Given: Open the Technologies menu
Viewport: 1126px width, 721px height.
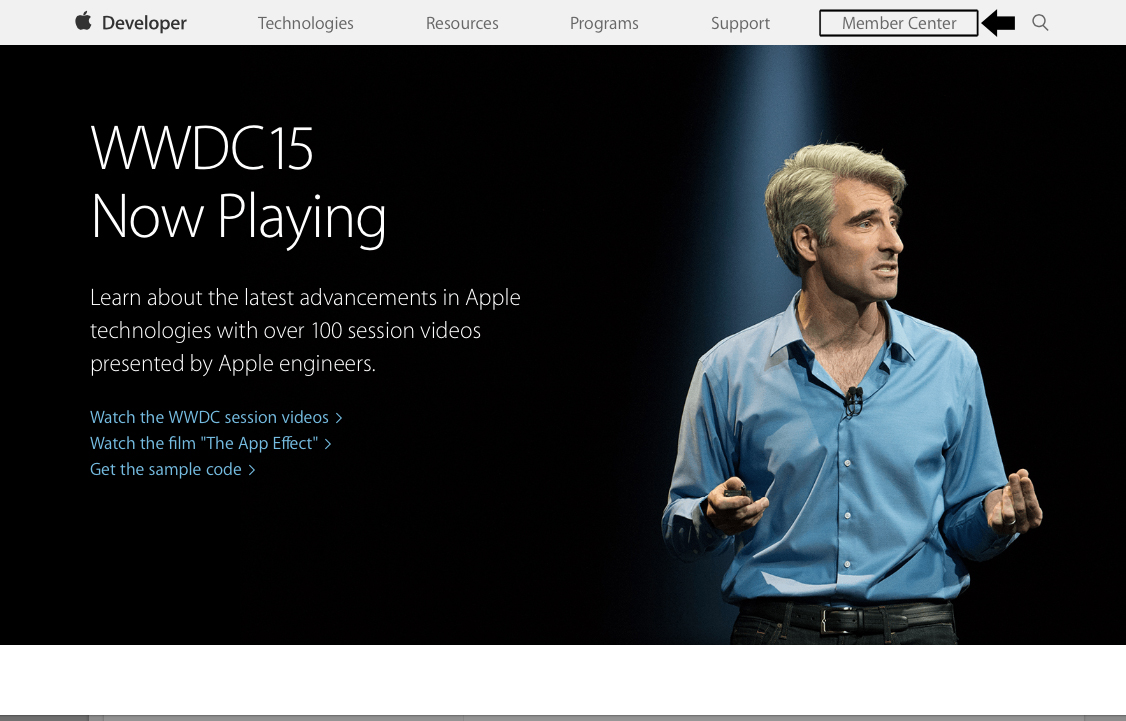Looking at the screenshot, I should coord(305,23).
